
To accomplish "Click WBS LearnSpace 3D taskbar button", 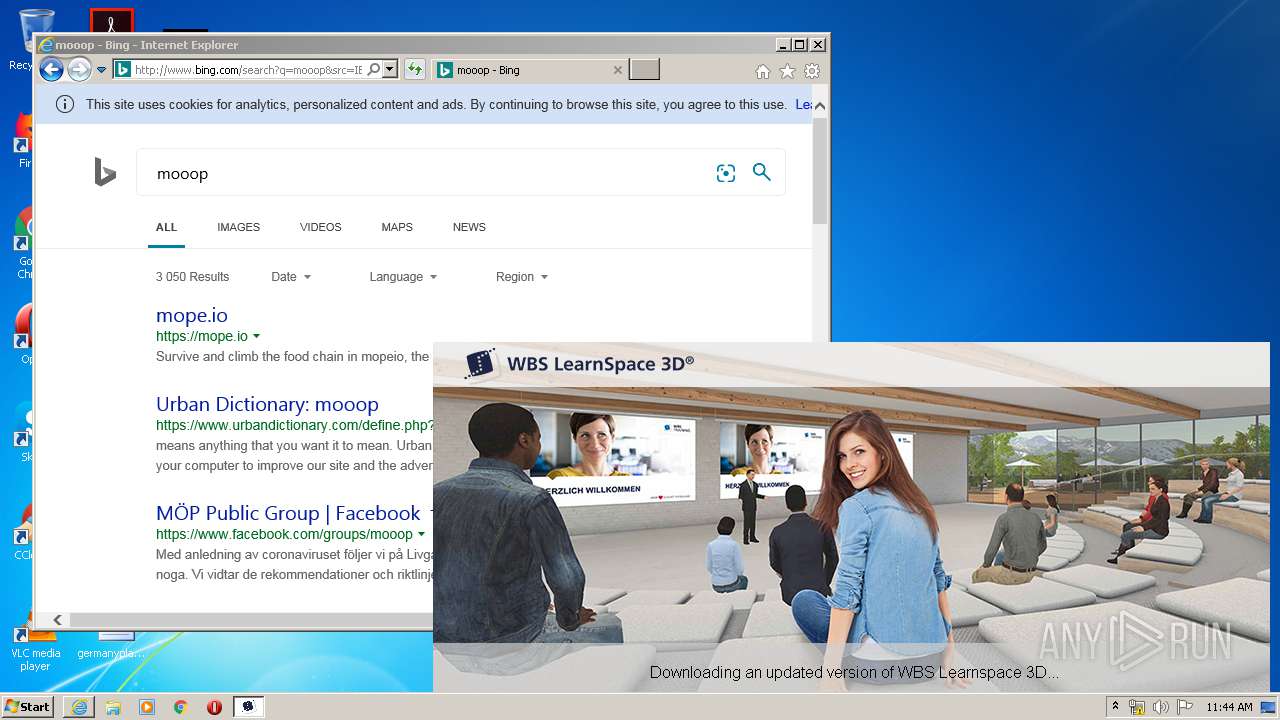I will 249,707.
